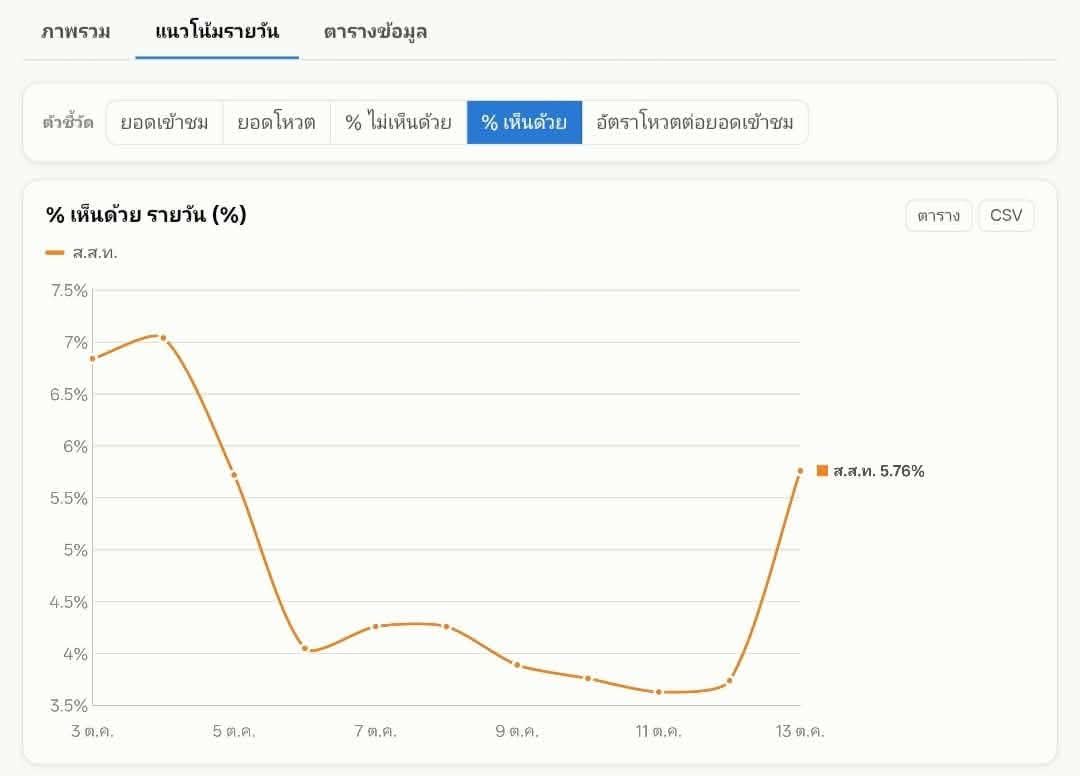The width and height of the screenshot is (1080, 776).
Task: Click the 13 ต.ค. x-axis label
Action: point(800,731)
